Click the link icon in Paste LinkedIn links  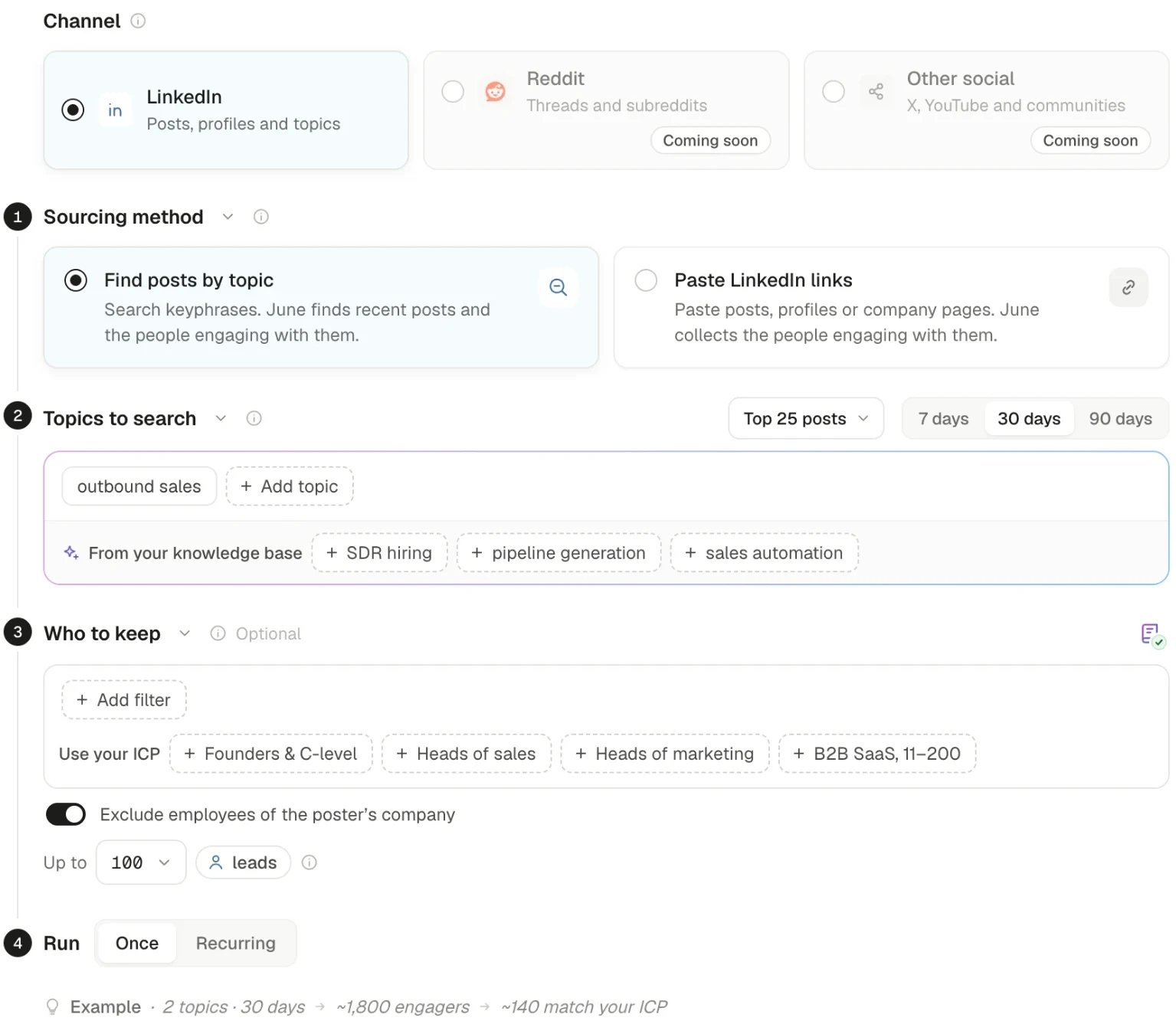(1129, 287)
